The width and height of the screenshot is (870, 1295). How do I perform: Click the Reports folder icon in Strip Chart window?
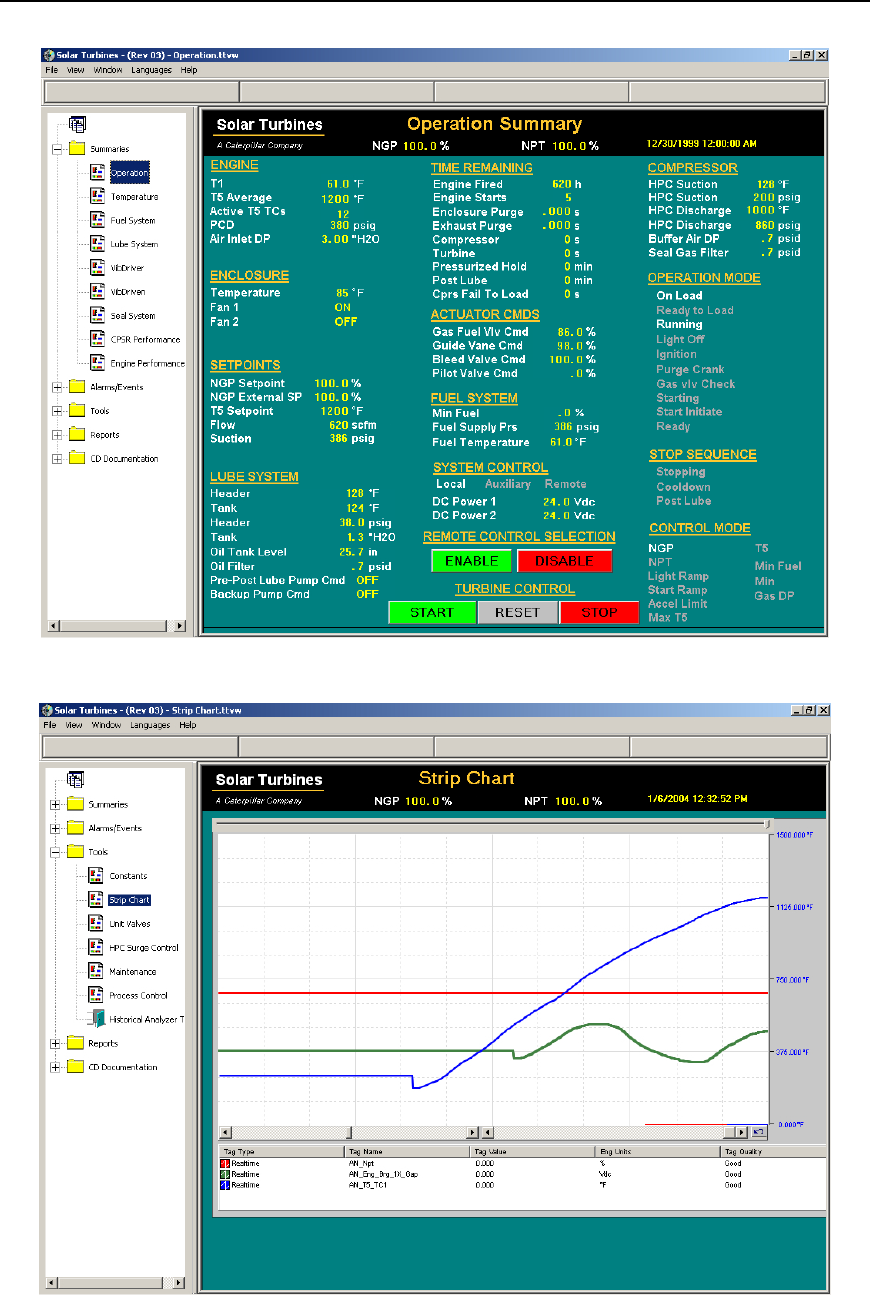(76, 1043)
